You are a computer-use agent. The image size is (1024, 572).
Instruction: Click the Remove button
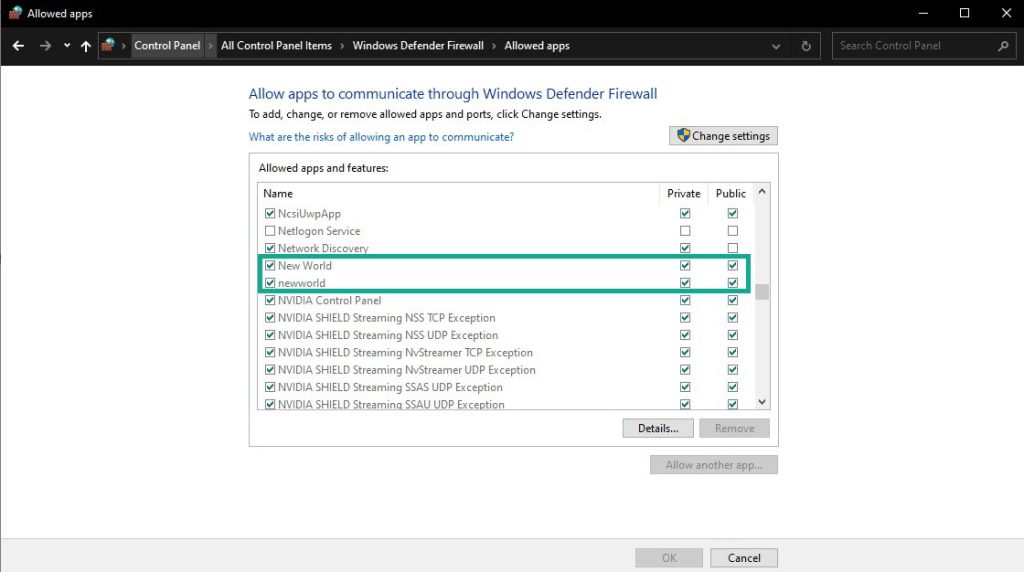[734, 428]
